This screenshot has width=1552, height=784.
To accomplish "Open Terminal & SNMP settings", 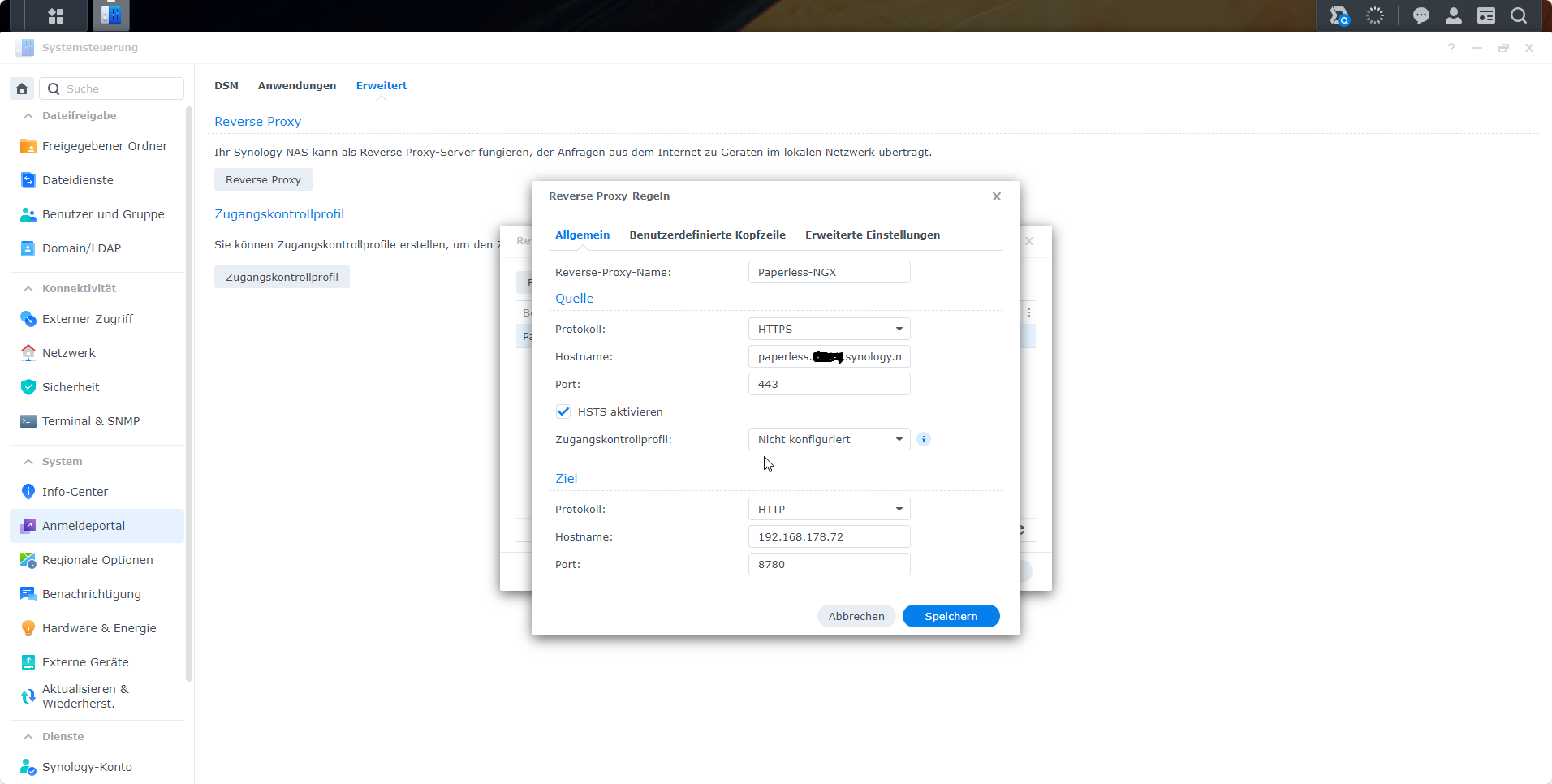I will click(97, 421).
